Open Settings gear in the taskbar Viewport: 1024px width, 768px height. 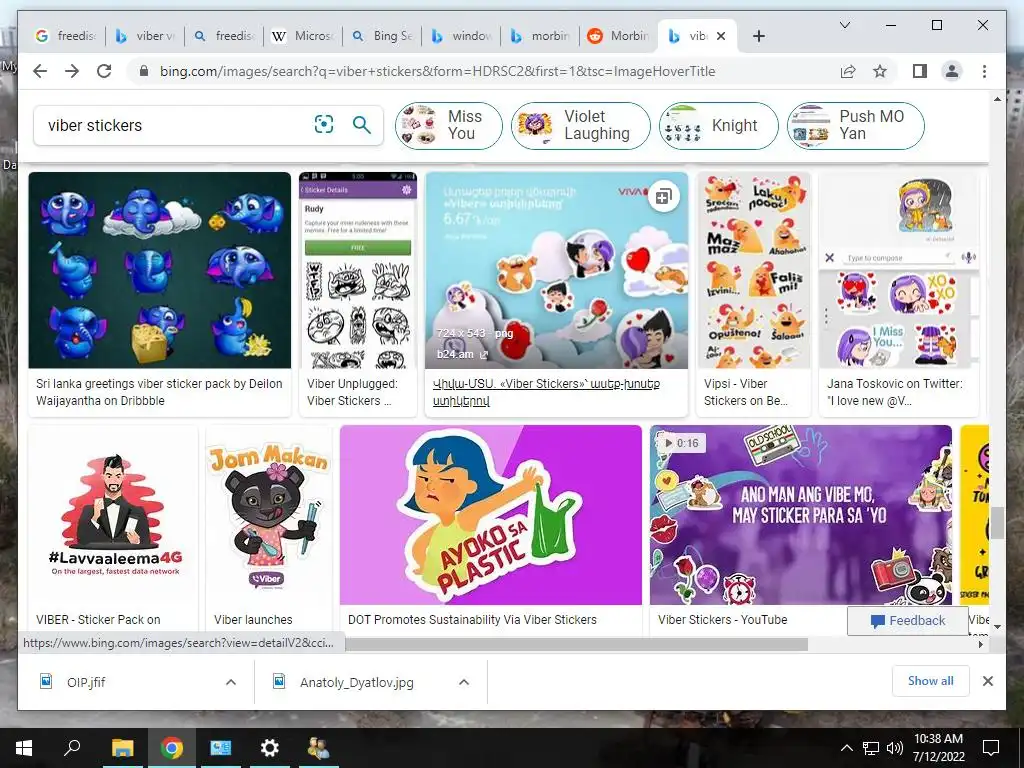(x=269, y=748)
